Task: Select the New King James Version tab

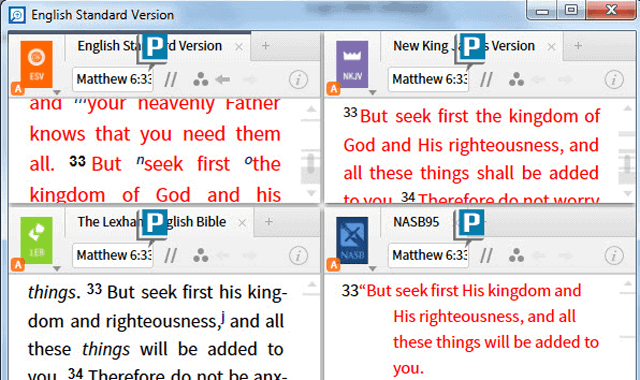Action: [464, 46]
